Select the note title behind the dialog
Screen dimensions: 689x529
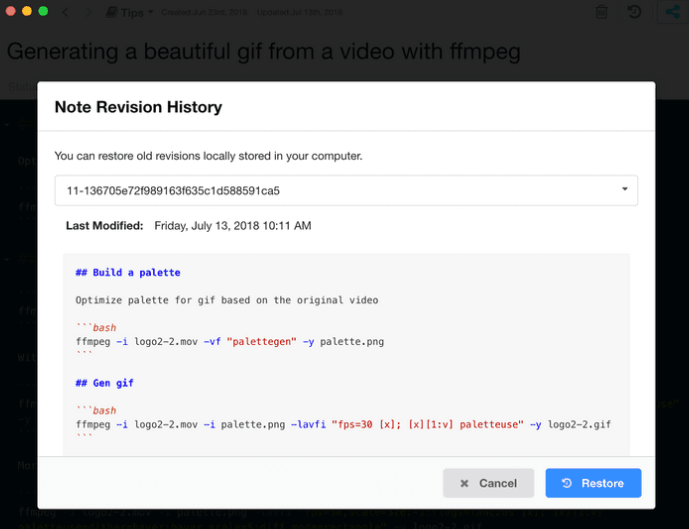pos(264,51)
